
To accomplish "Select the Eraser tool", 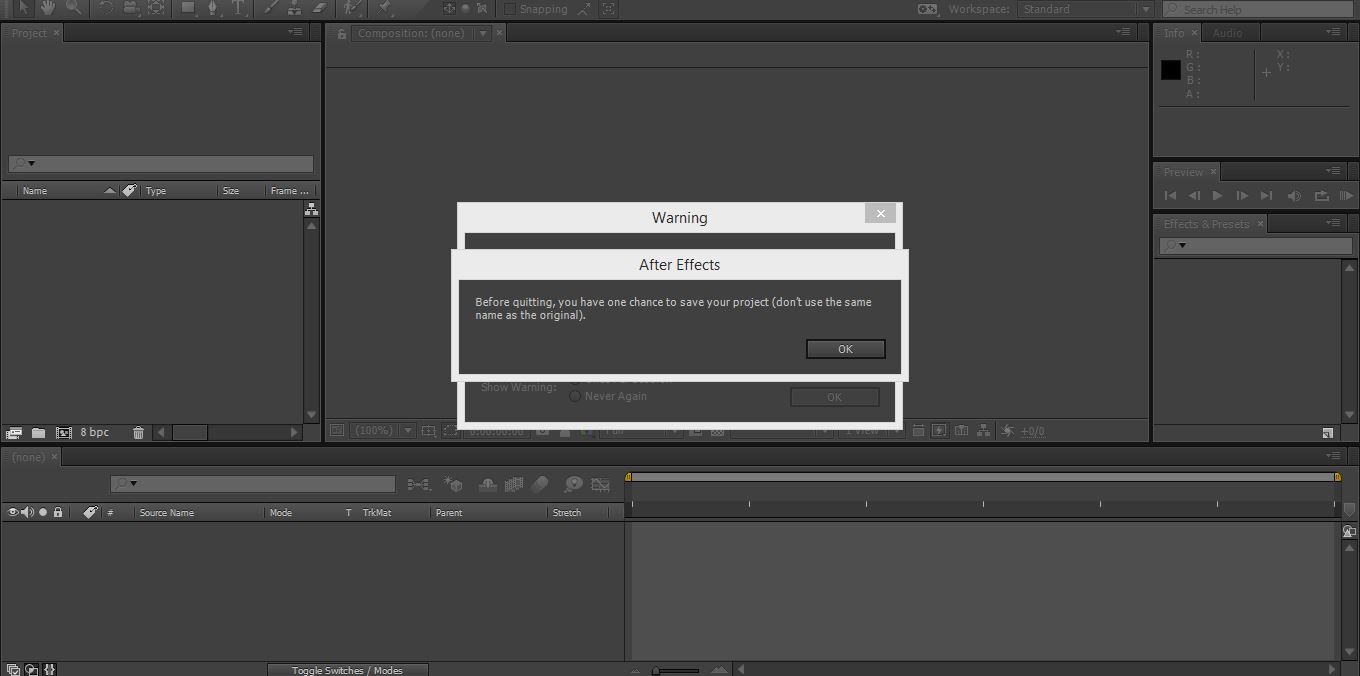I will (319, 8).
